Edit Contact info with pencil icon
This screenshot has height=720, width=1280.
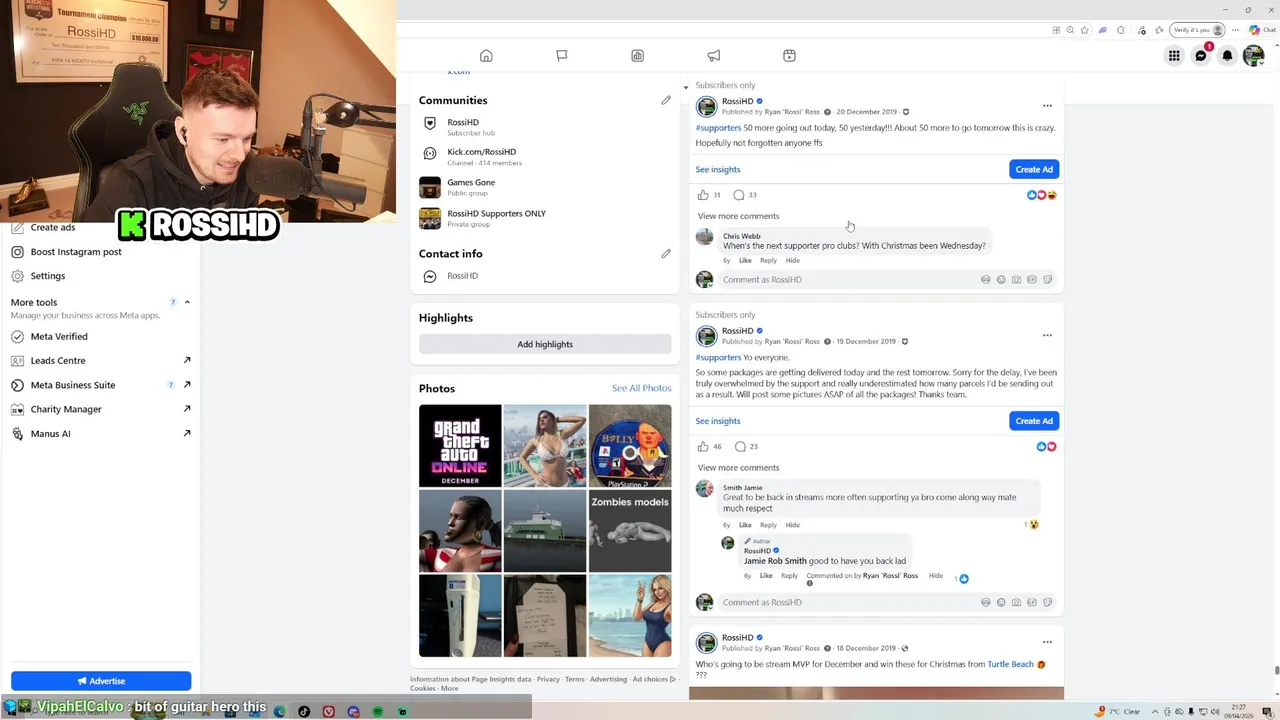(666, 253)
